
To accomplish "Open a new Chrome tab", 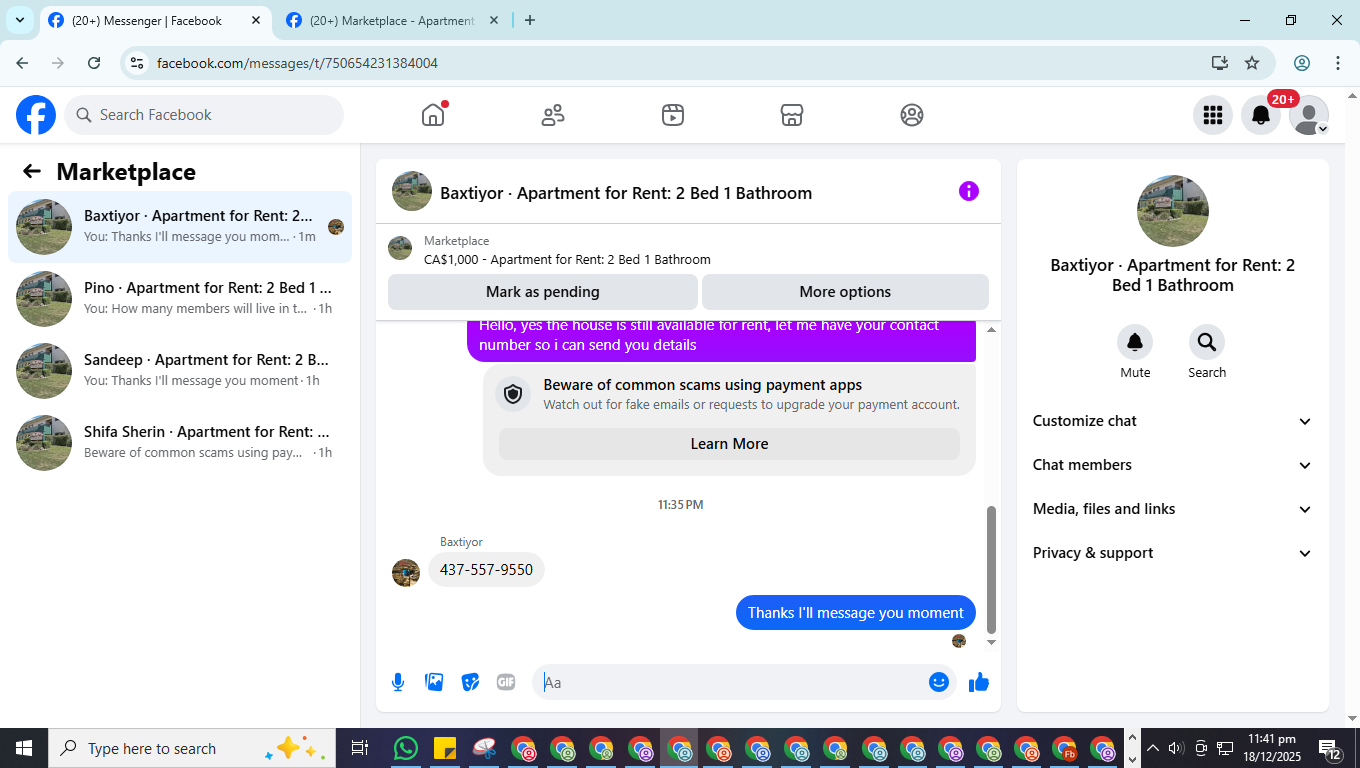I will 530,20.
